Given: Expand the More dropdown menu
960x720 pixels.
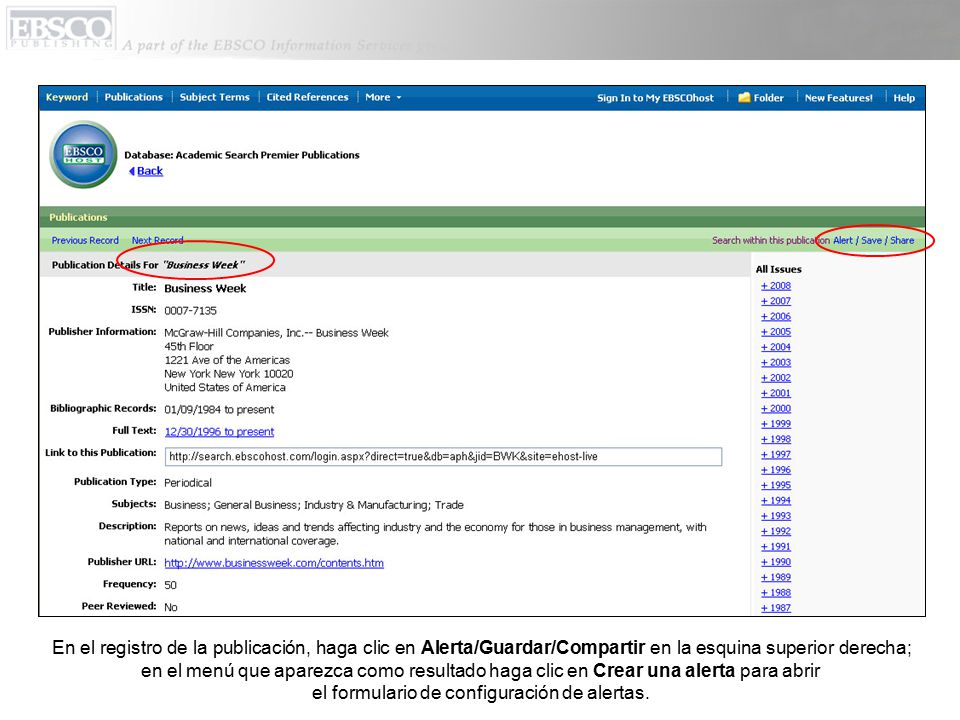Looking at the screenshot, I should (x=383, y=97).
